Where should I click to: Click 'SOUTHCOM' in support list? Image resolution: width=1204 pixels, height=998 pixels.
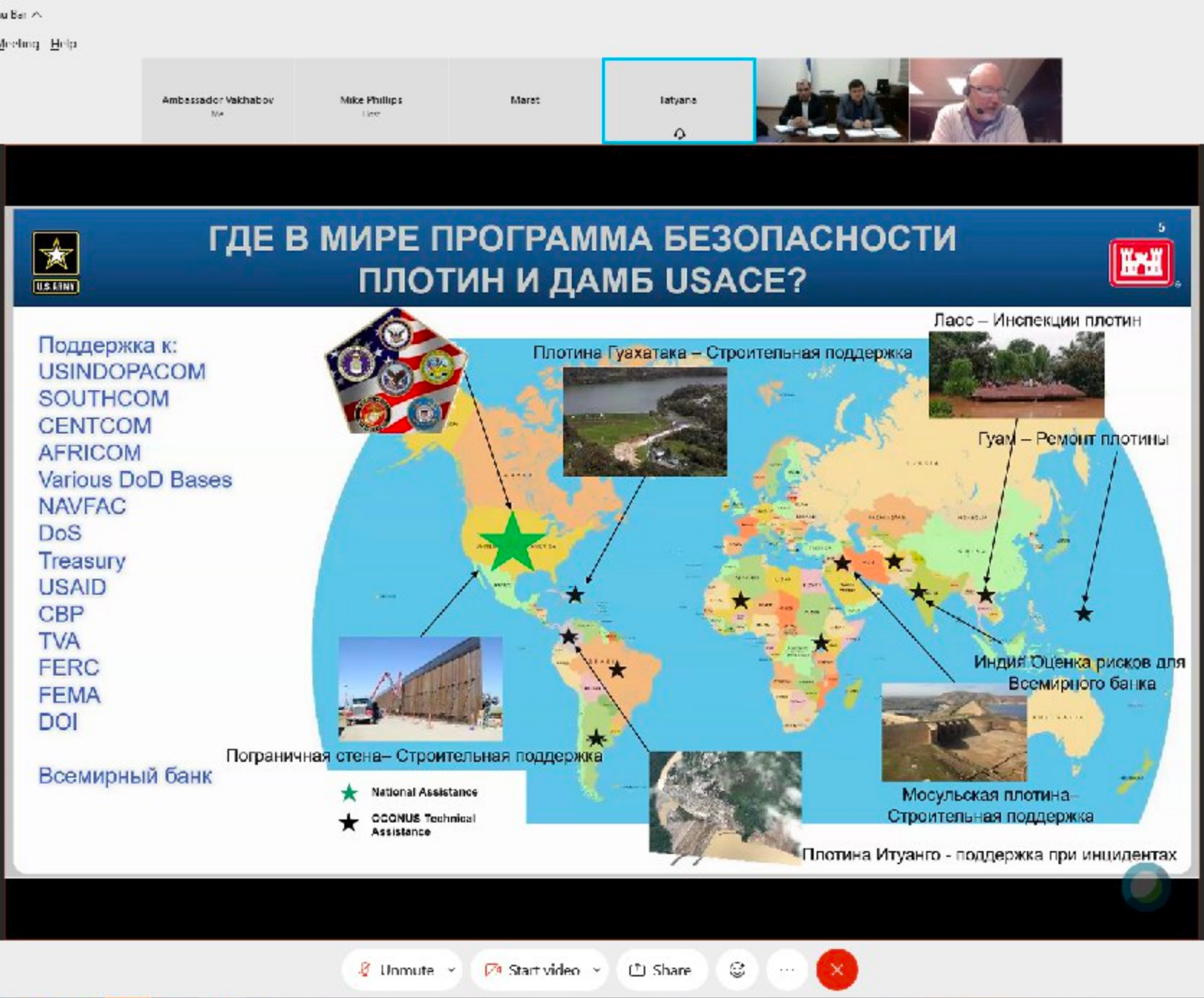pyautogui.click(x=104, y=399)
